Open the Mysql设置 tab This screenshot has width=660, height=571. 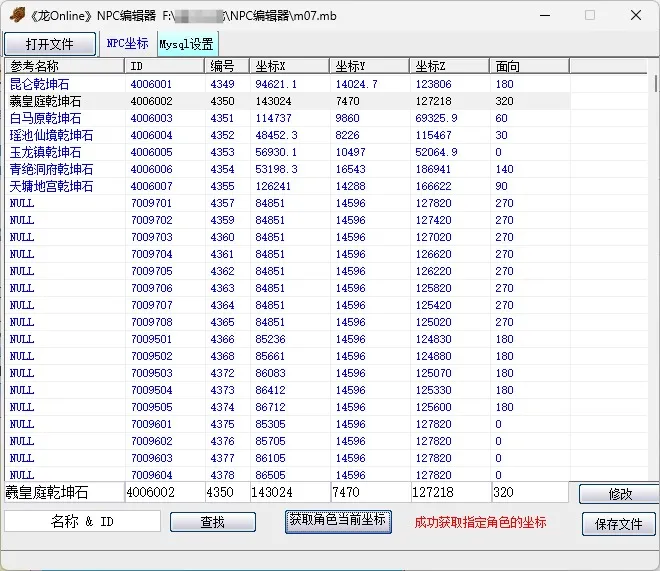pos(187,44)
